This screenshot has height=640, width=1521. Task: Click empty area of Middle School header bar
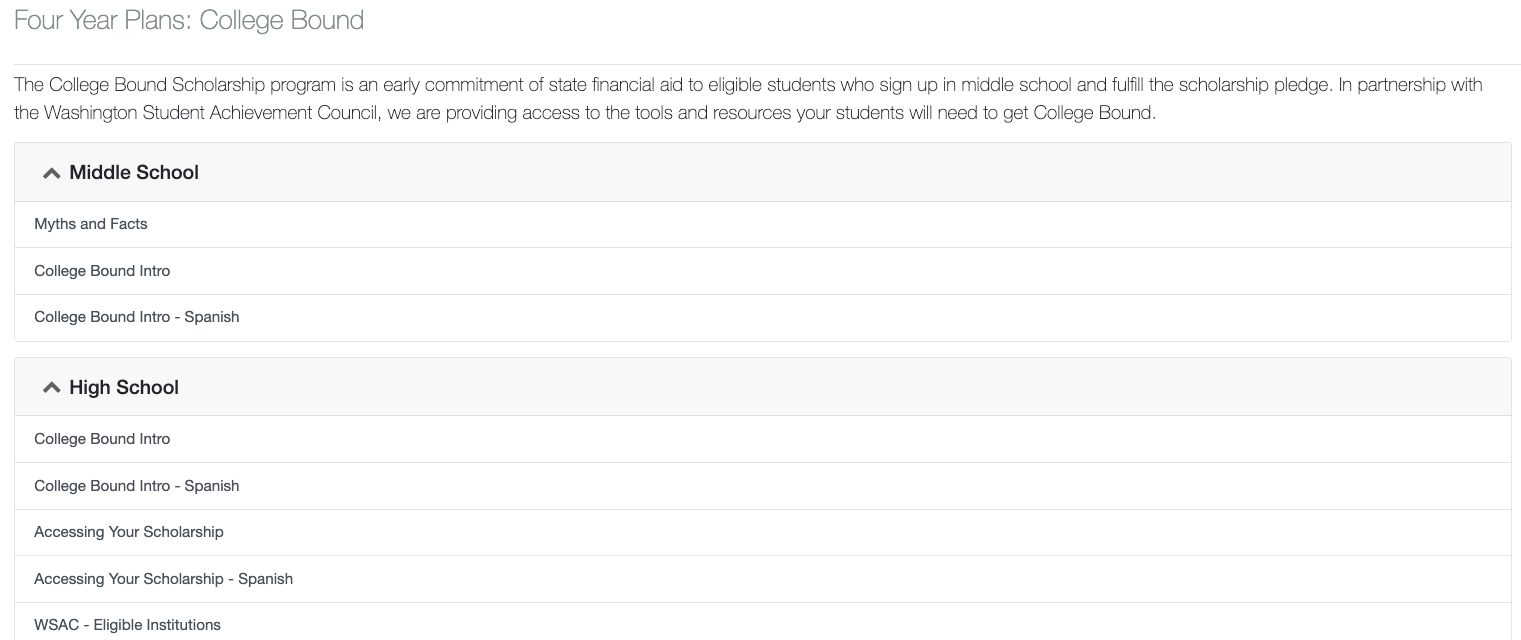(850, 173)
